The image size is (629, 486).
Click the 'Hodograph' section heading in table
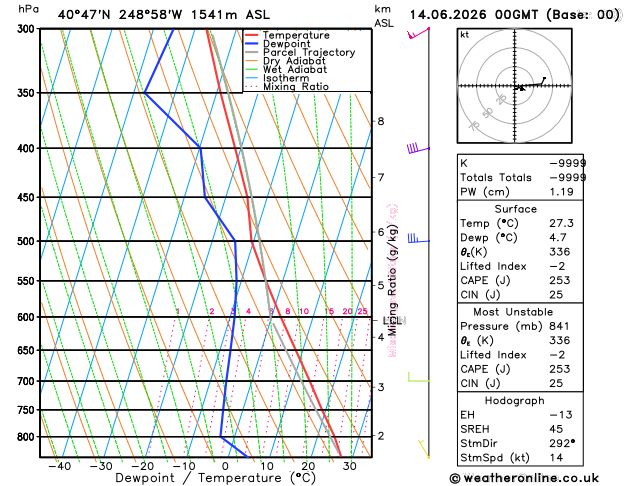tap(515, 401)
